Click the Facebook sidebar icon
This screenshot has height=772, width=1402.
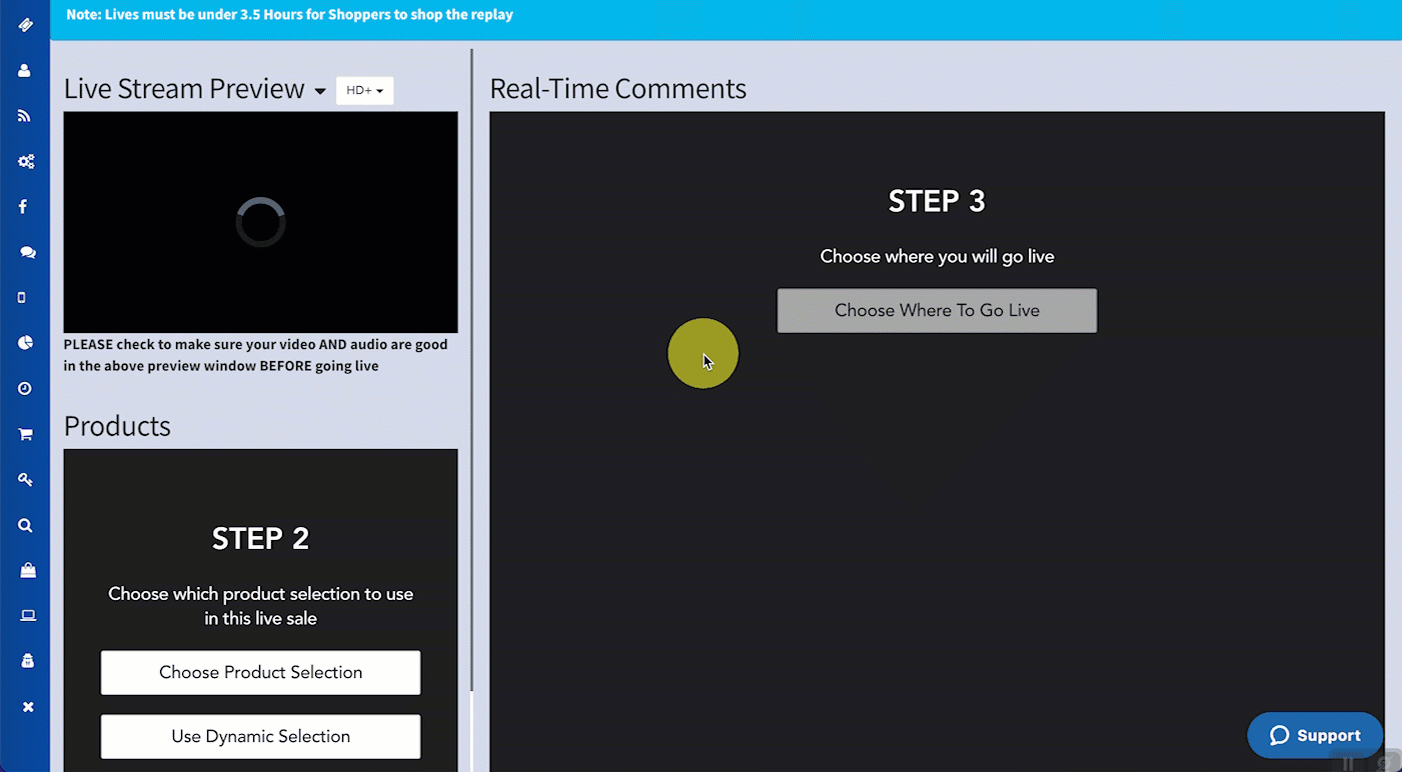(23, 207)
